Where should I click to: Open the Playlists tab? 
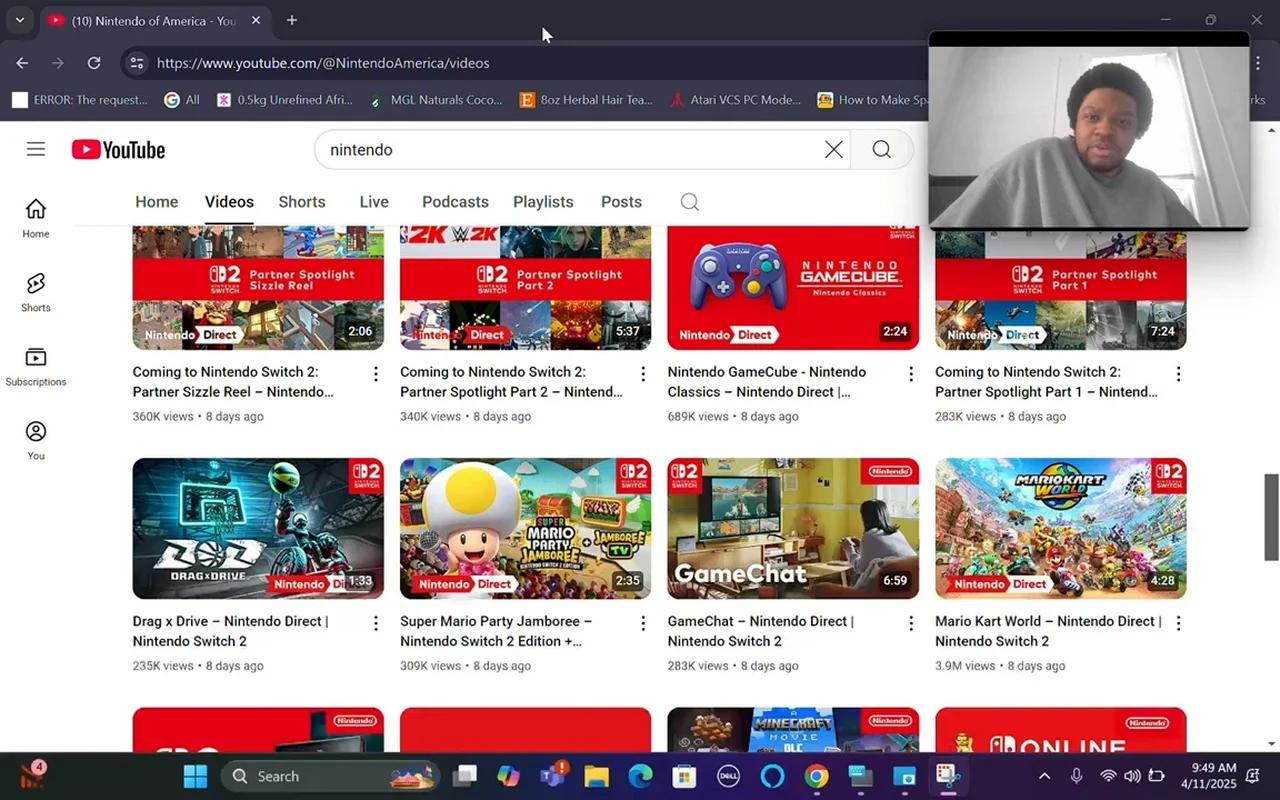click(x=543, y=201)
